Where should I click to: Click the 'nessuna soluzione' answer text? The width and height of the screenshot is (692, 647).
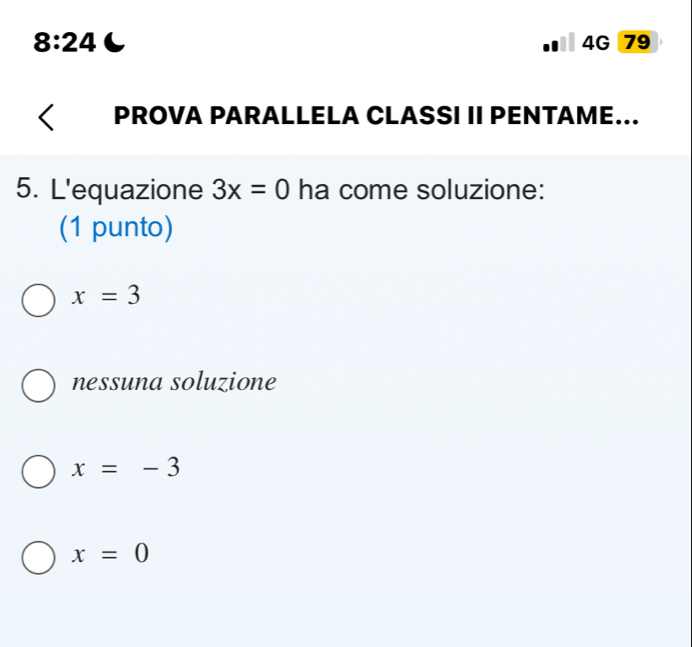tap(173, 382)
